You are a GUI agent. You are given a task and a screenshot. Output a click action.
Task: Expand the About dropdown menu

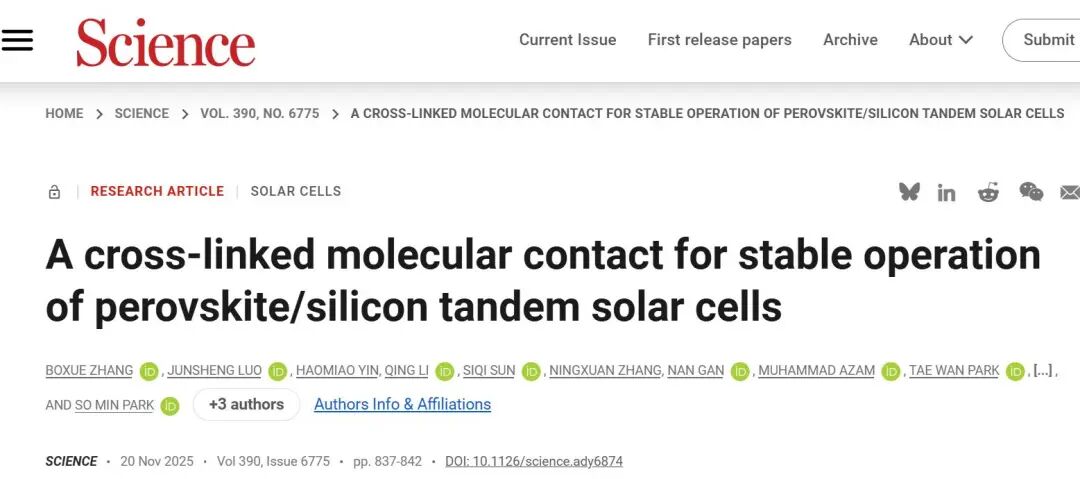coord(940,40)
